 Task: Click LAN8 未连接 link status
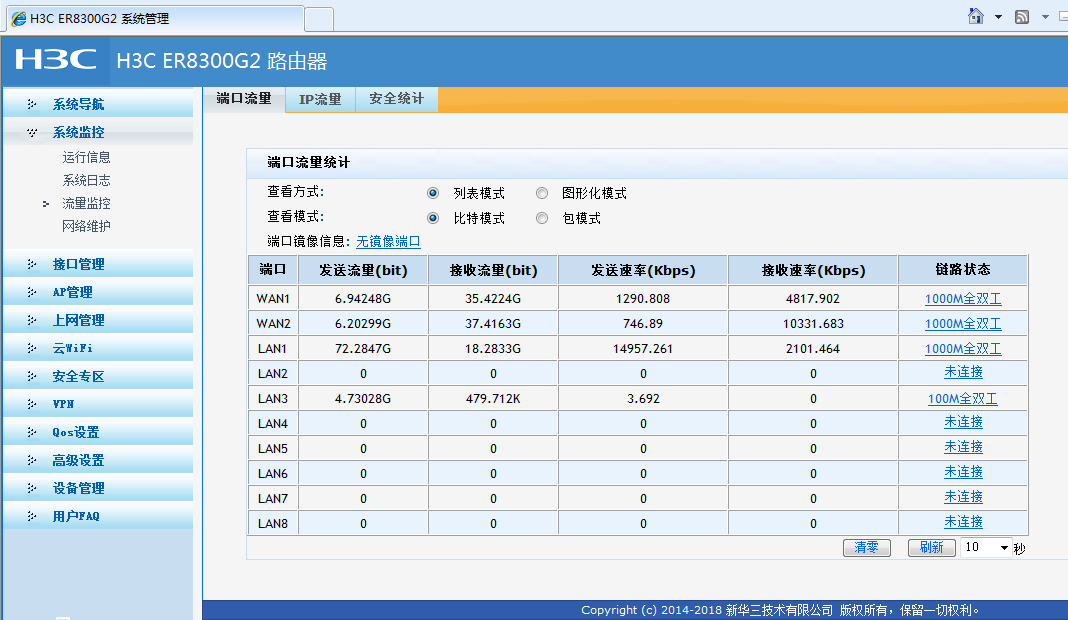[963, 522]
